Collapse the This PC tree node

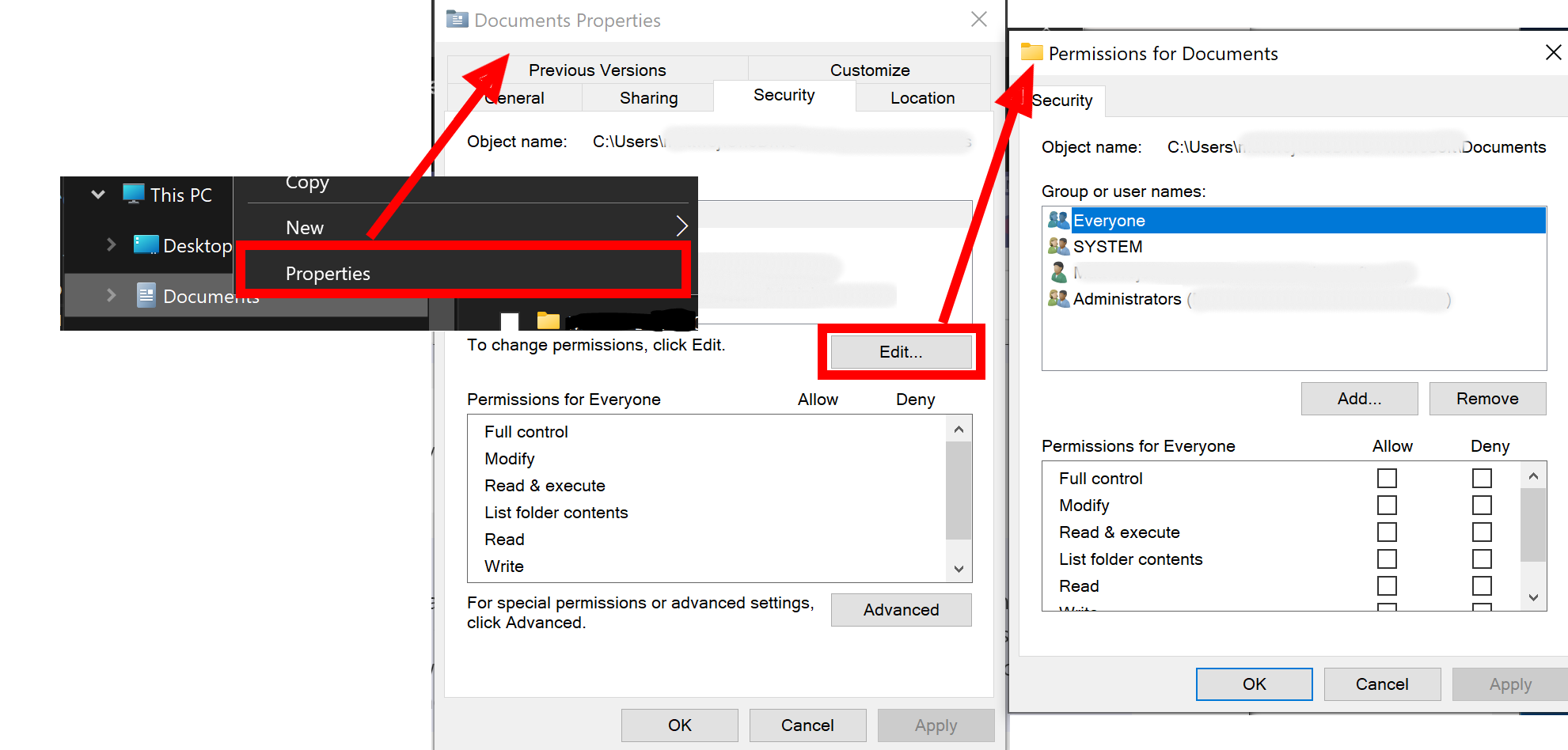coord(97,194)
